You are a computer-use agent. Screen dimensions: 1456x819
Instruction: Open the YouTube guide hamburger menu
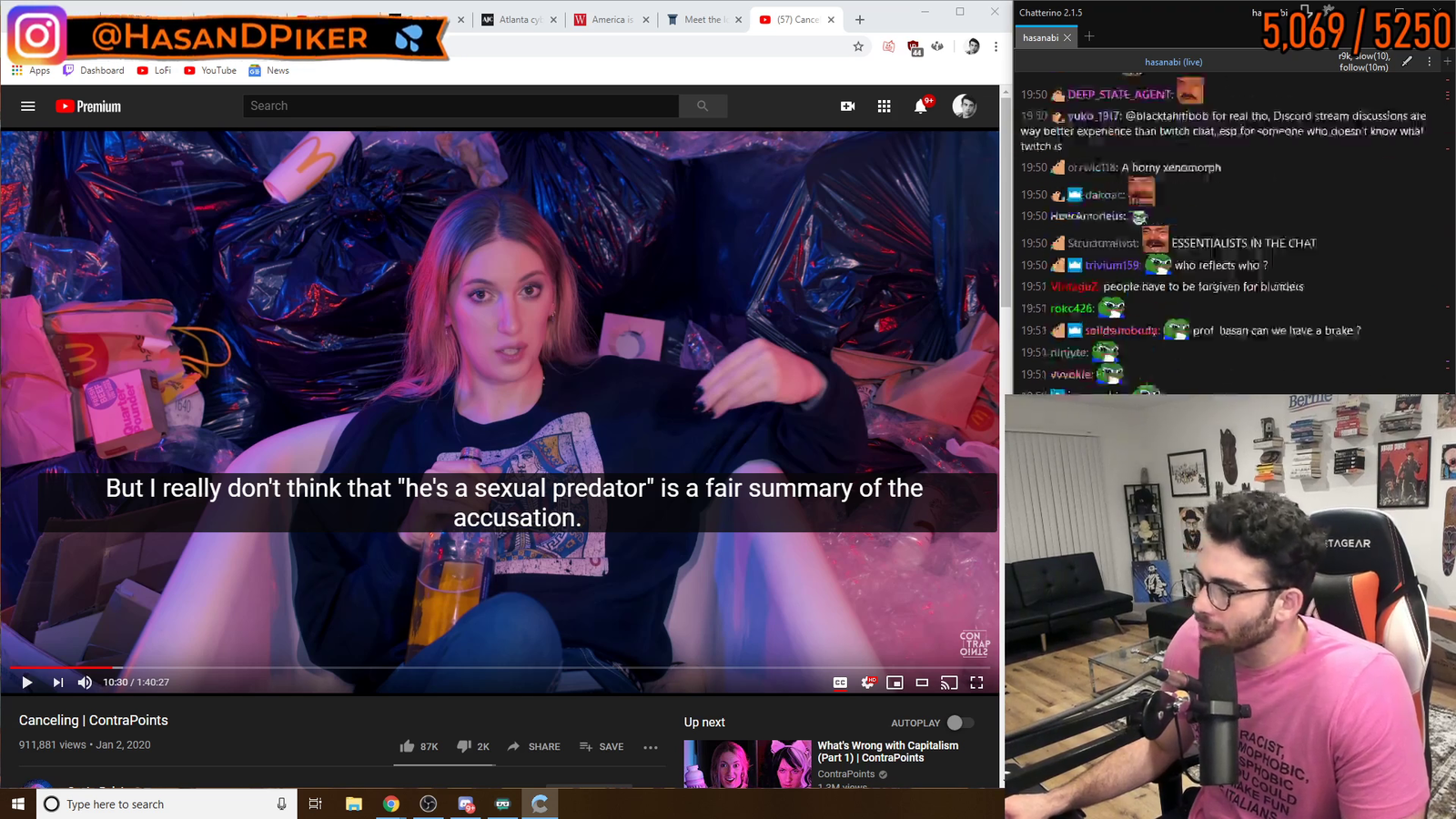coord(28,106)
